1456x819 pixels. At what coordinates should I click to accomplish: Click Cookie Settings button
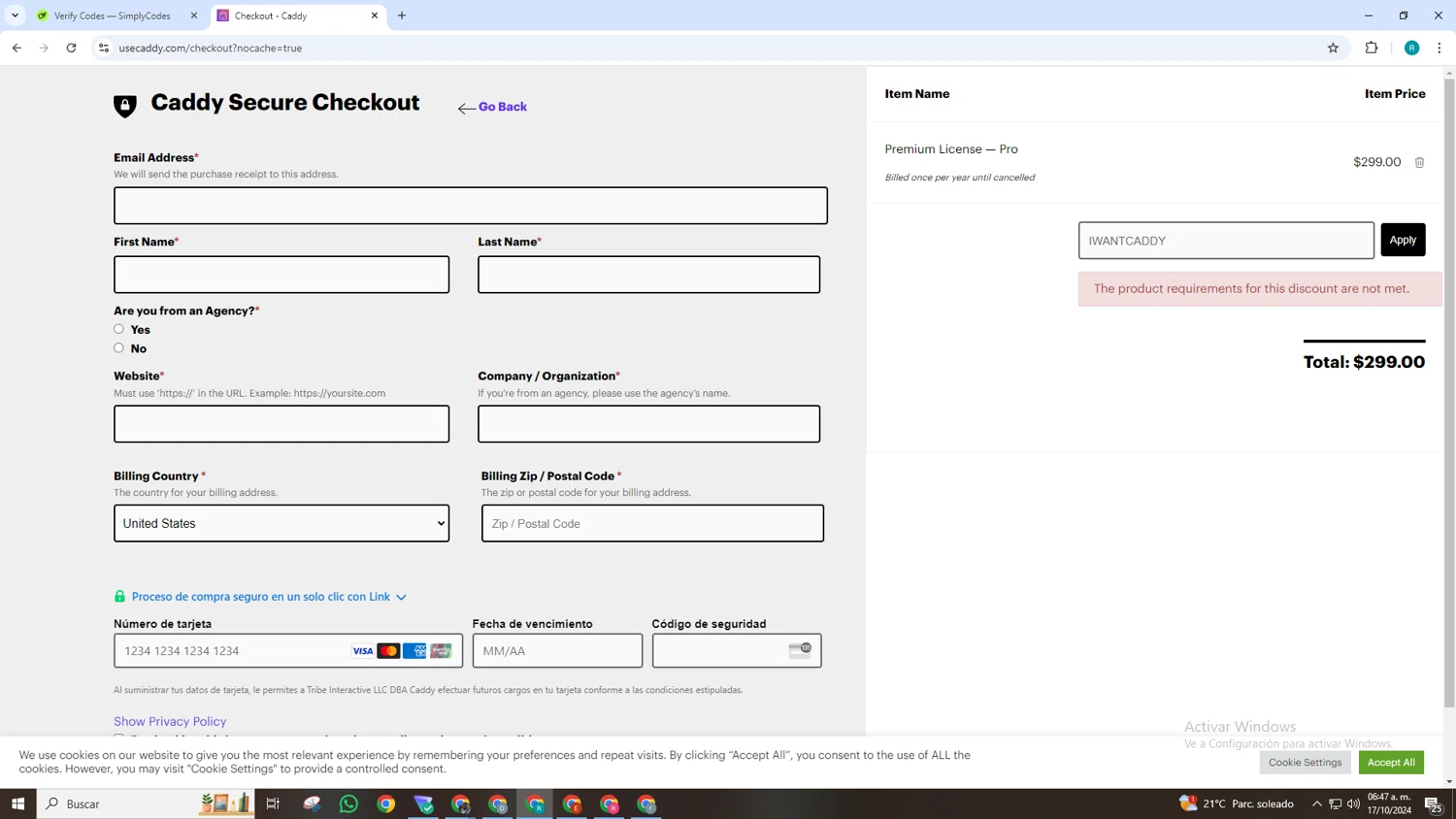[x=1305, y=762]
